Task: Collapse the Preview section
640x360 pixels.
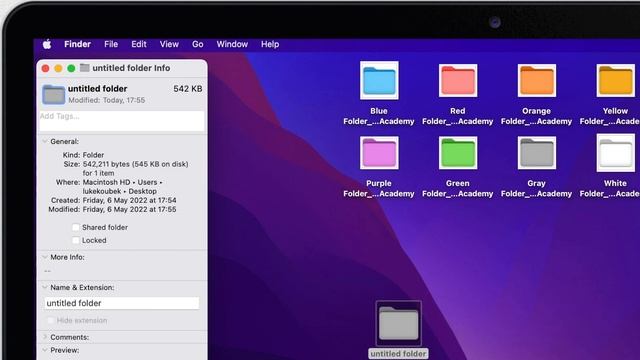Action: (44, 350)
